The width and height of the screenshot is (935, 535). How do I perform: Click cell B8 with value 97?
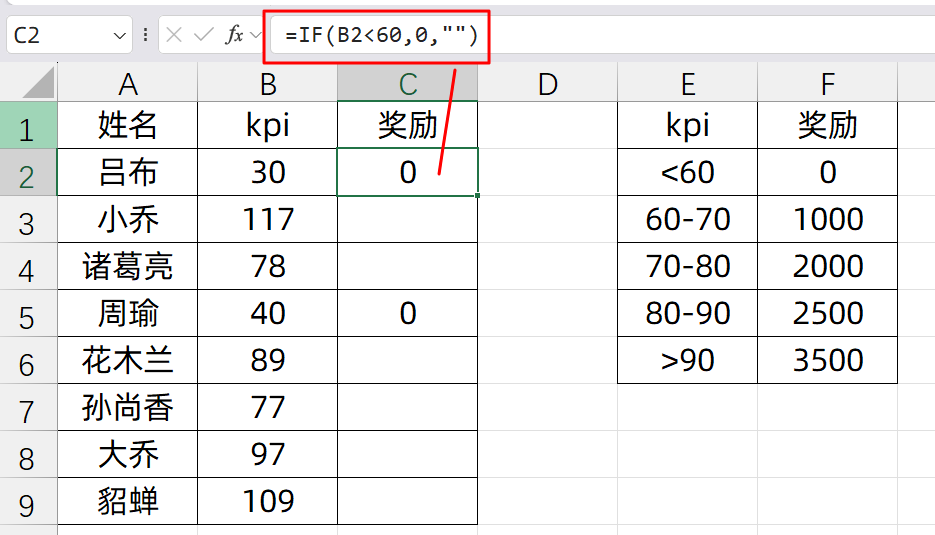coord(268,454)
